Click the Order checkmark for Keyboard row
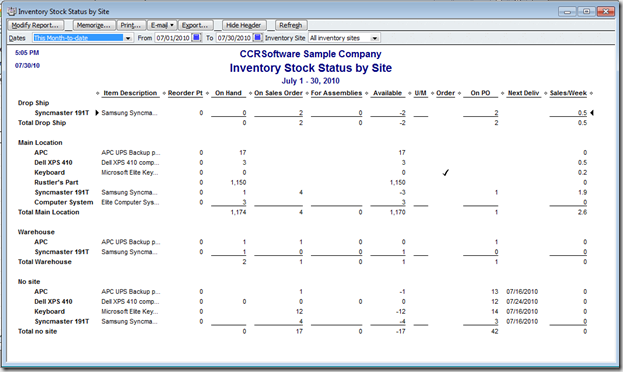Viewport: 623px width, 372px height. pyautogui.click(x=446, y=172)
